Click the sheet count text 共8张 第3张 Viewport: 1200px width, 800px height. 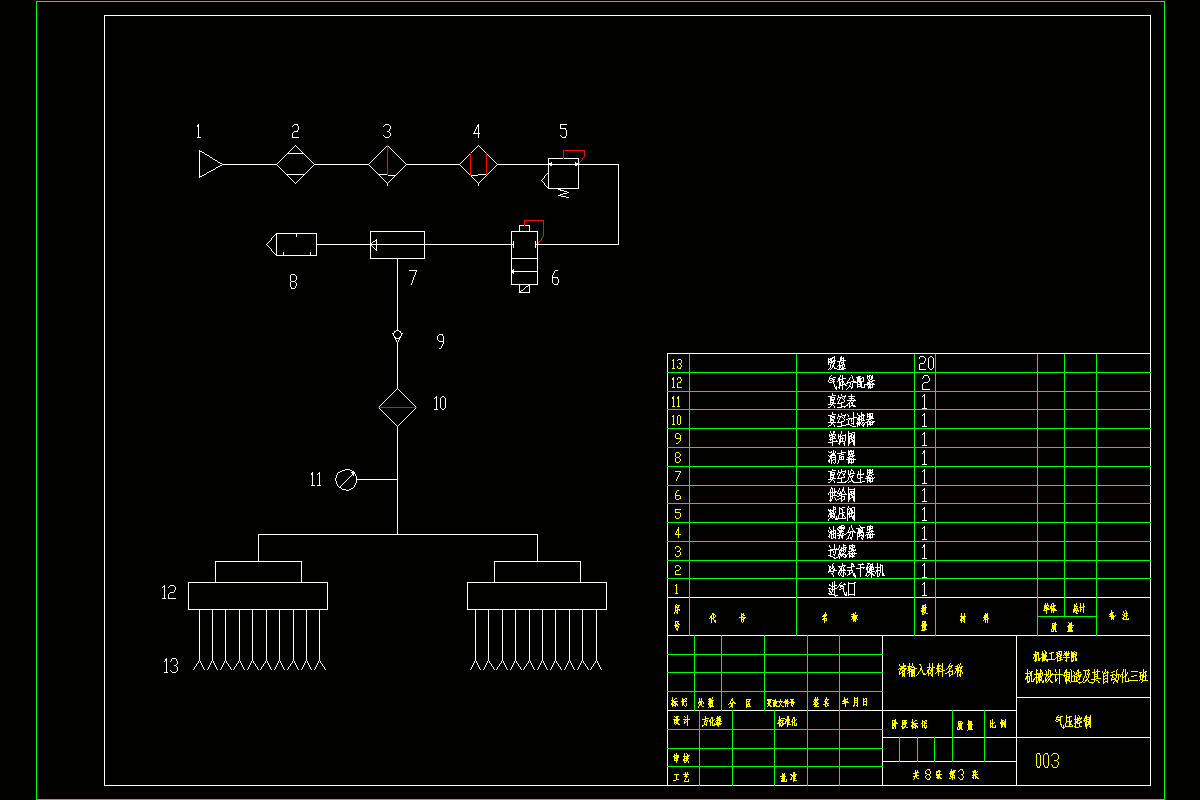(x=946, y=775)
